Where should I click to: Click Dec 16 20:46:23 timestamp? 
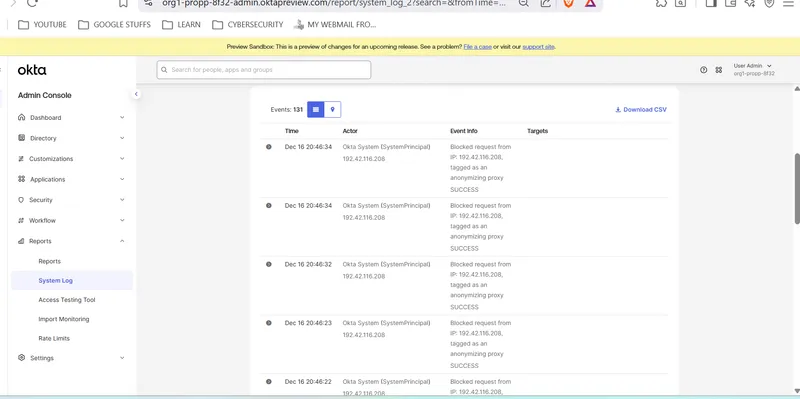(308, 323)
